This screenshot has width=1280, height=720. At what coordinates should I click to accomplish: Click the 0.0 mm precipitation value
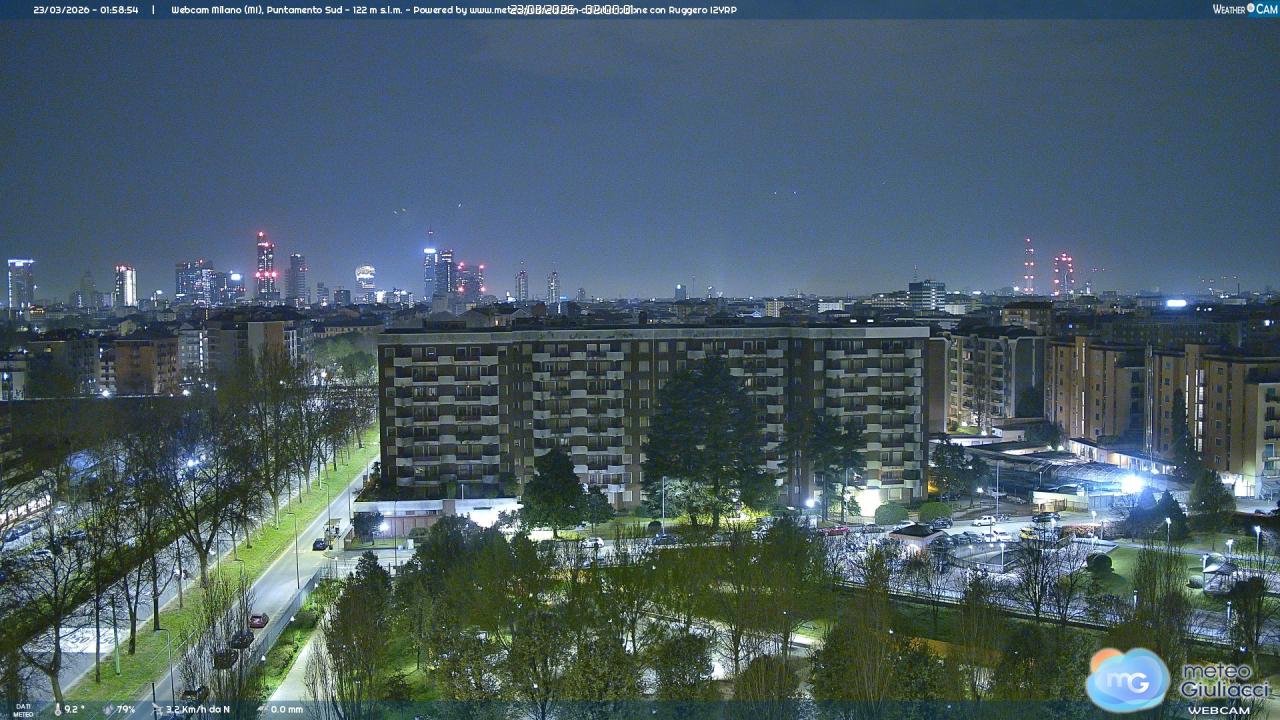click(286, 709)
